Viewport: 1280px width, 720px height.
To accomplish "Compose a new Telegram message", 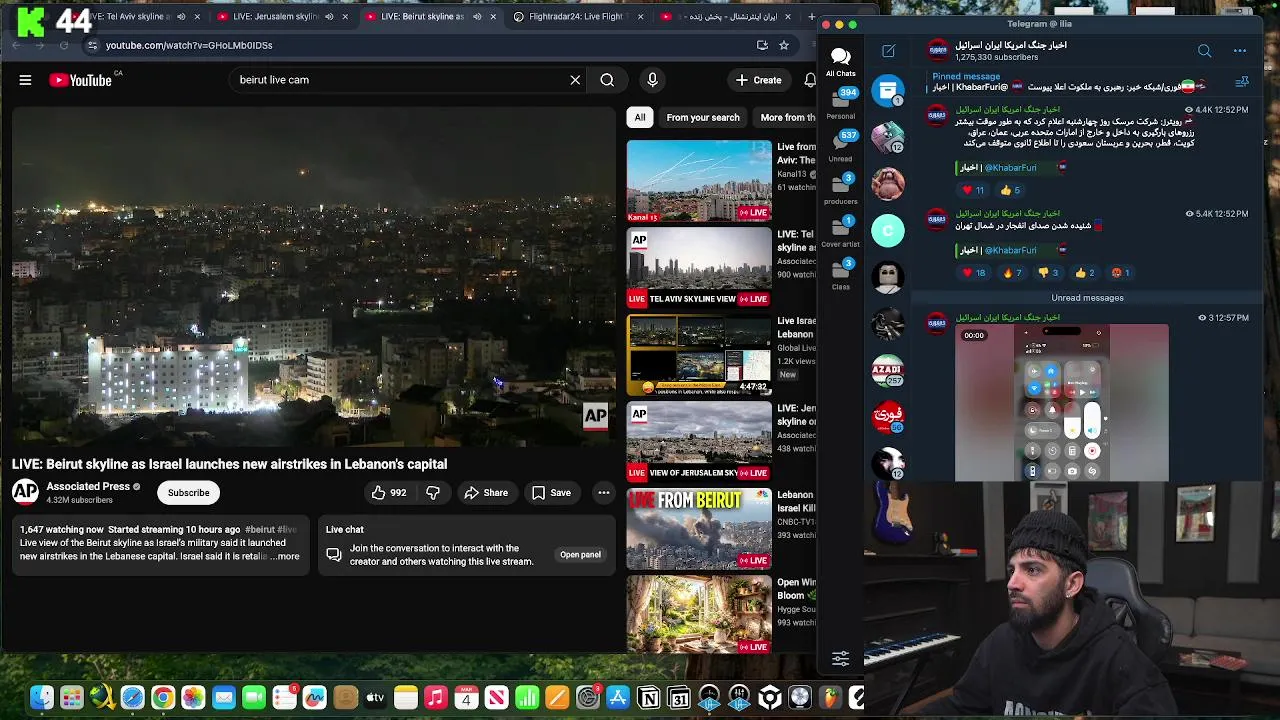I will pos(888,51).
